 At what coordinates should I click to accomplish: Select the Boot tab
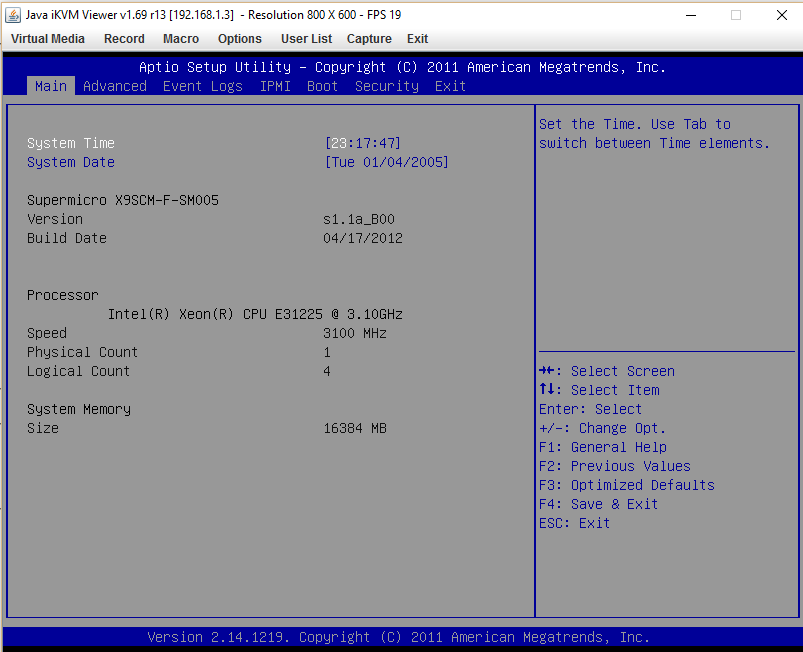point(323,86)
